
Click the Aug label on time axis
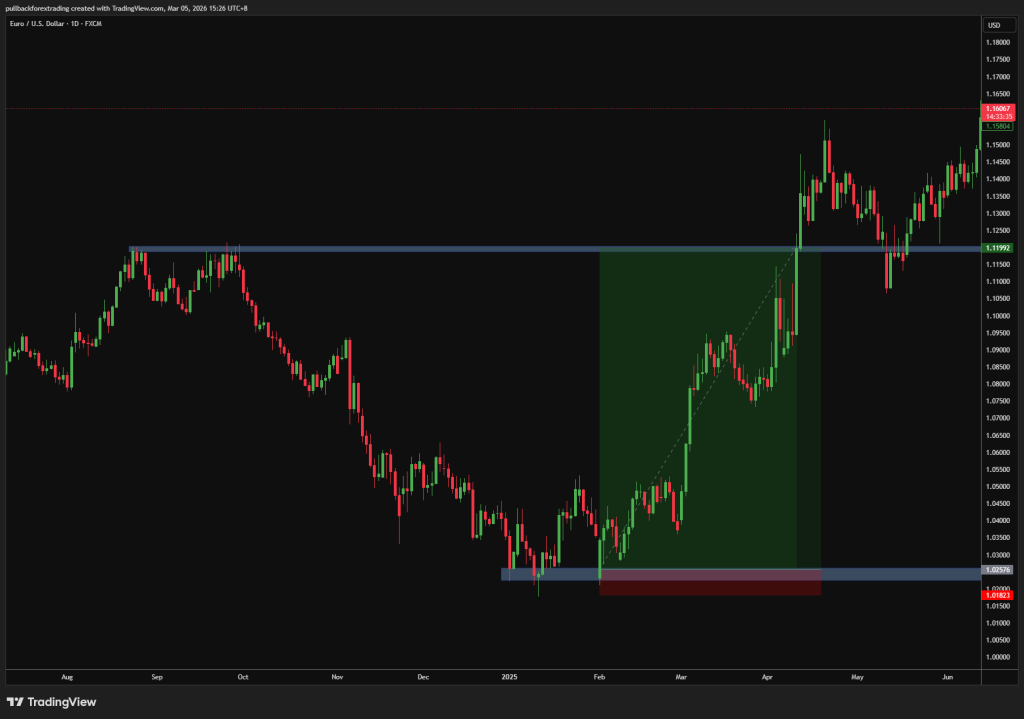point(67,676)
